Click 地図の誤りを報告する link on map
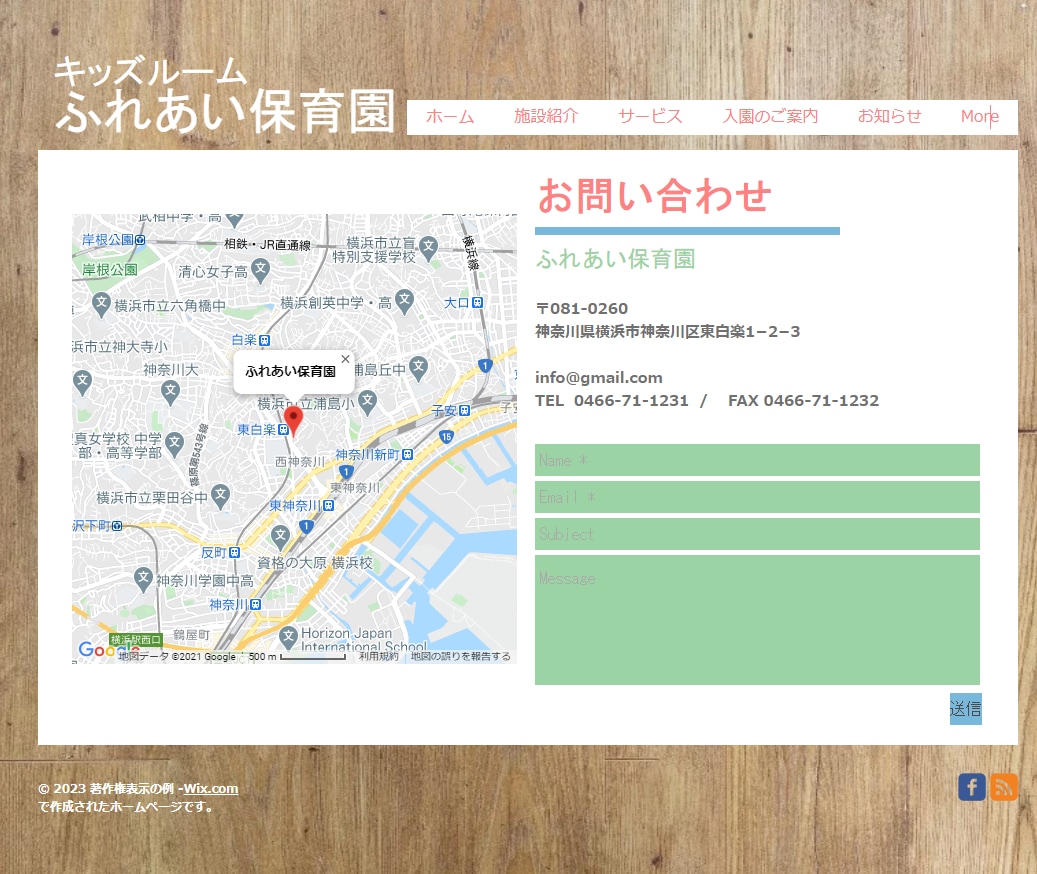Image resolution: width=1037 pixels, height=874 pixels. tap(460, 656)
